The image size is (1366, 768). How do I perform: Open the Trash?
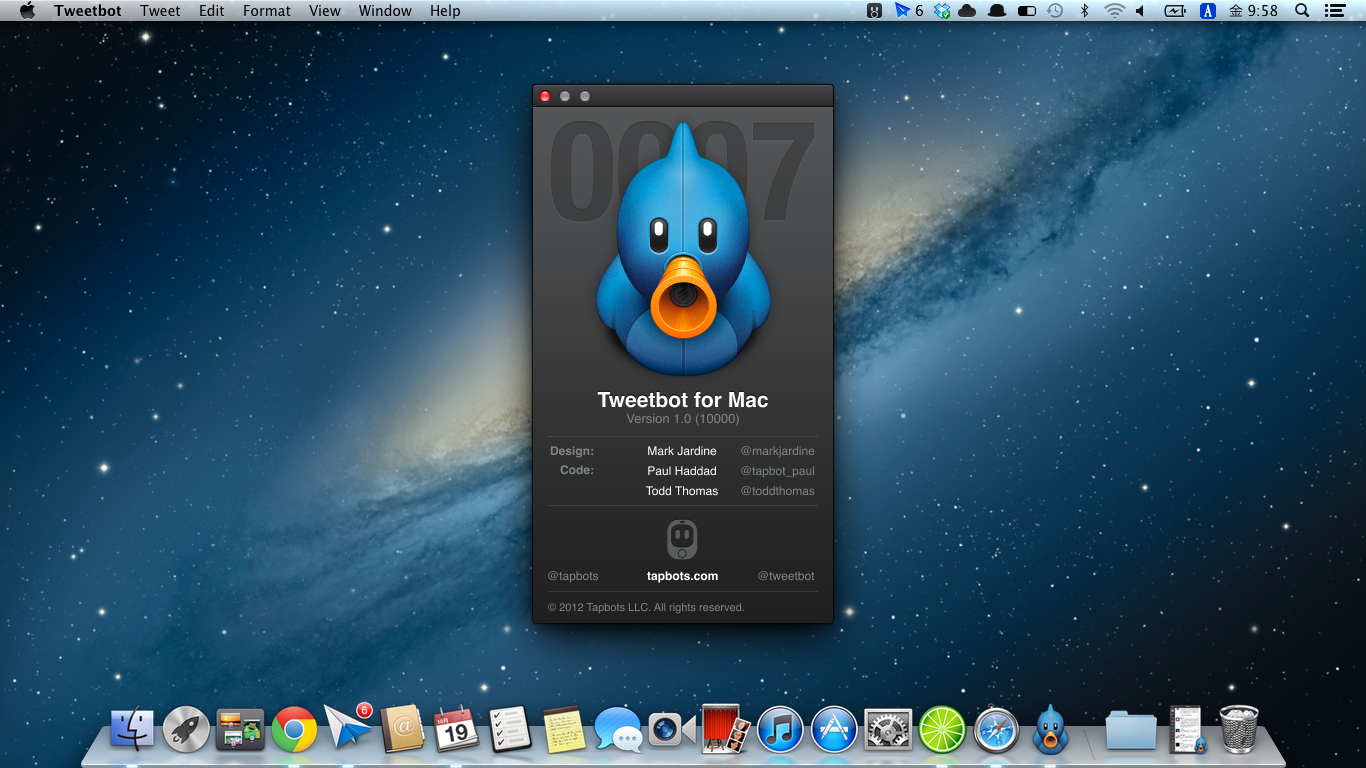click(x=1239, y=729)
